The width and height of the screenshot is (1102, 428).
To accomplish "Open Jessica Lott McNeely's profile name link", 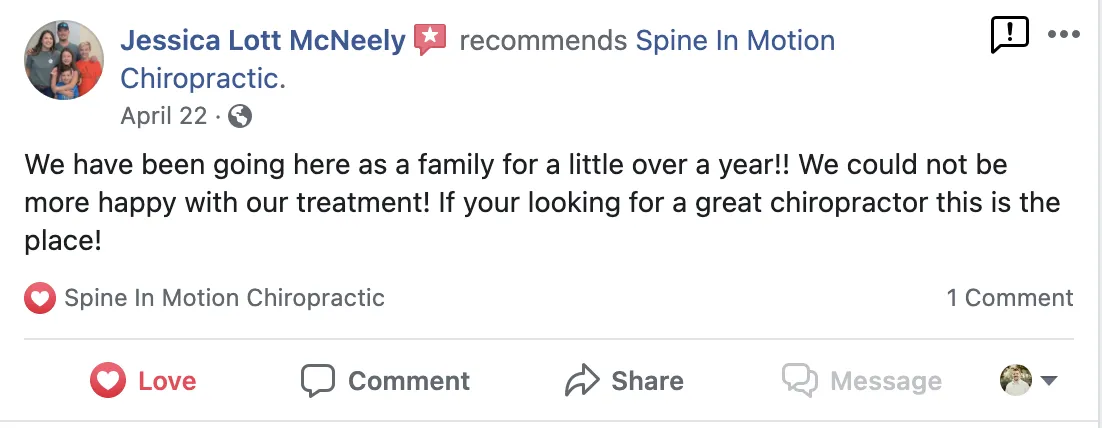I will pyautogui.click(x=262, y=41).
